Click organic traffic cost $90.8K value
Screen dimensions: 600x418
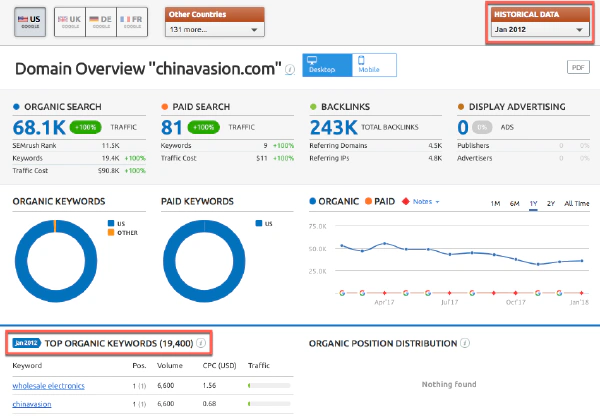pyautogui.click(x=109, y=171)
